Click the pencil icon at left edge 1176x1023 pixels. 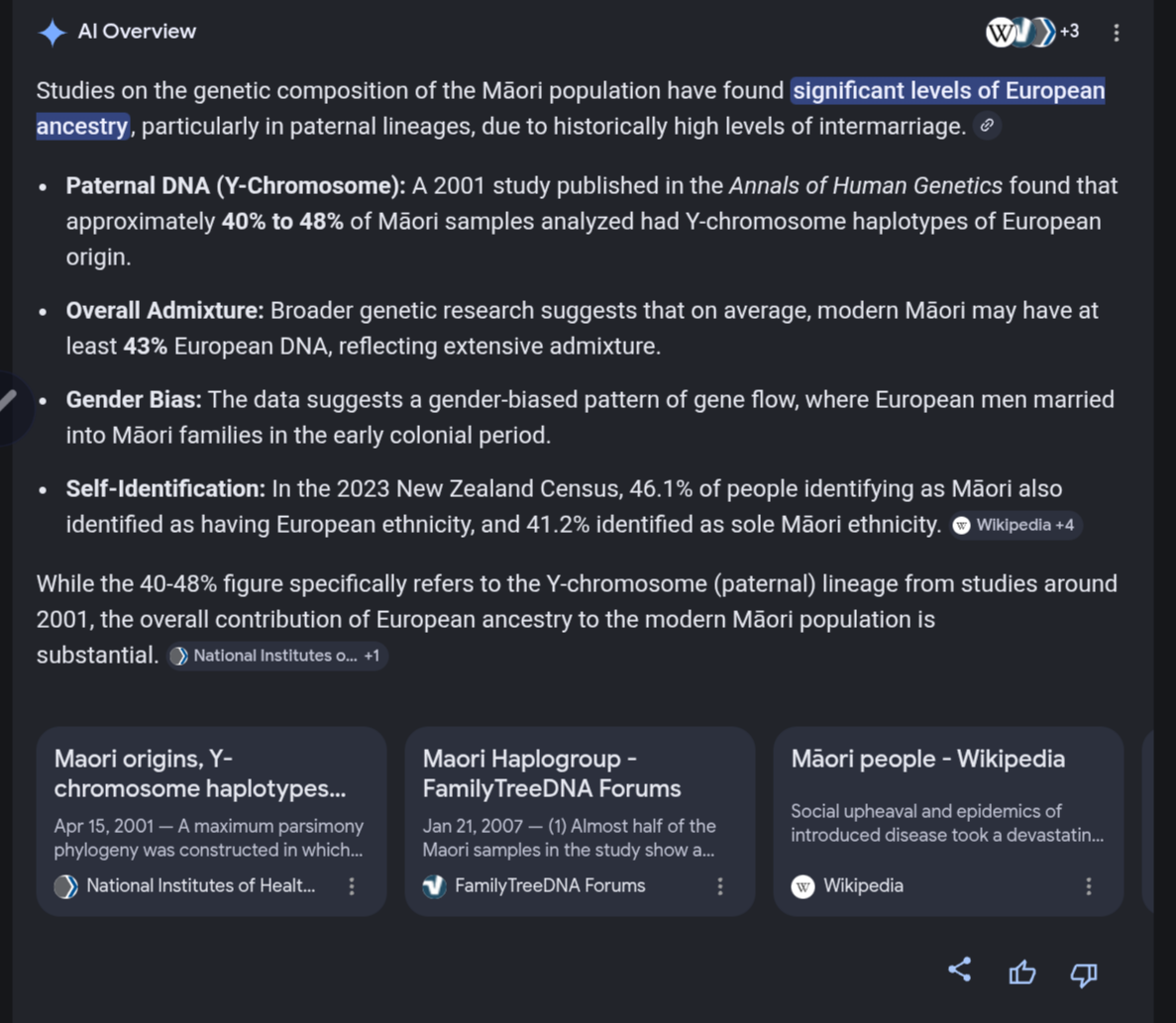[x=8, y=401]
